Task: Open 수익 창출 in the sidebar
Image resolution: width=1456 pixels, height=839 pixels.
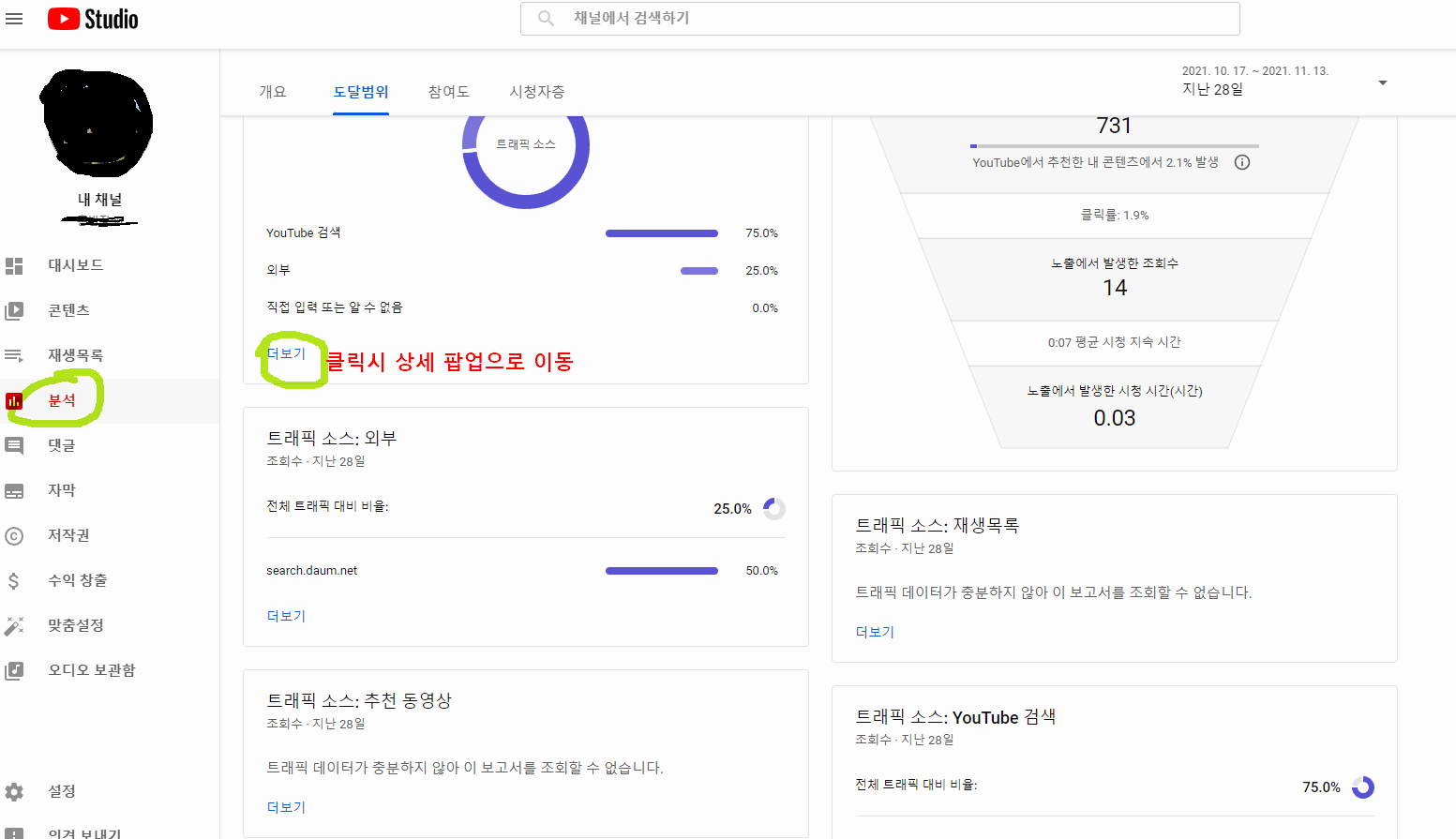Action: [x=78, y=580]
